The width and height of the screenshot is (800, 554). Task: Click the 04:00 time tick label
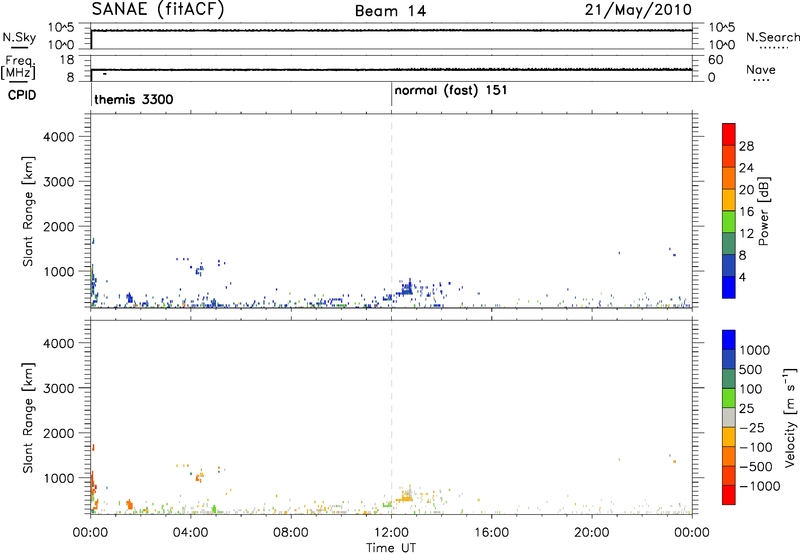click(x=190, y=533)
